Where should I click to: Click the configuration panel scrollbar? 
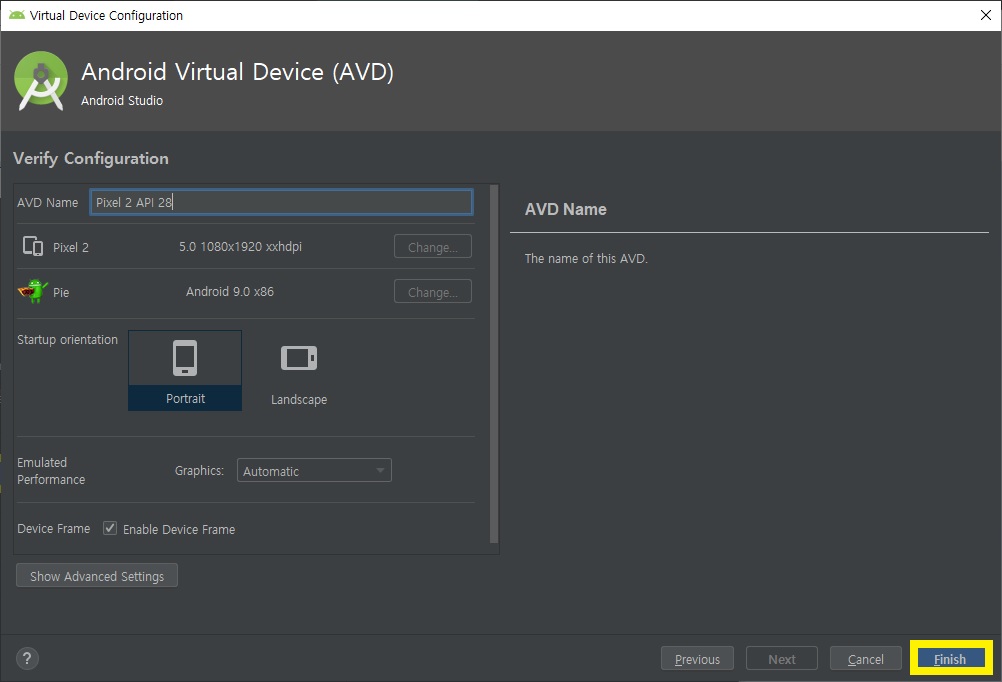tap(493, 364)
